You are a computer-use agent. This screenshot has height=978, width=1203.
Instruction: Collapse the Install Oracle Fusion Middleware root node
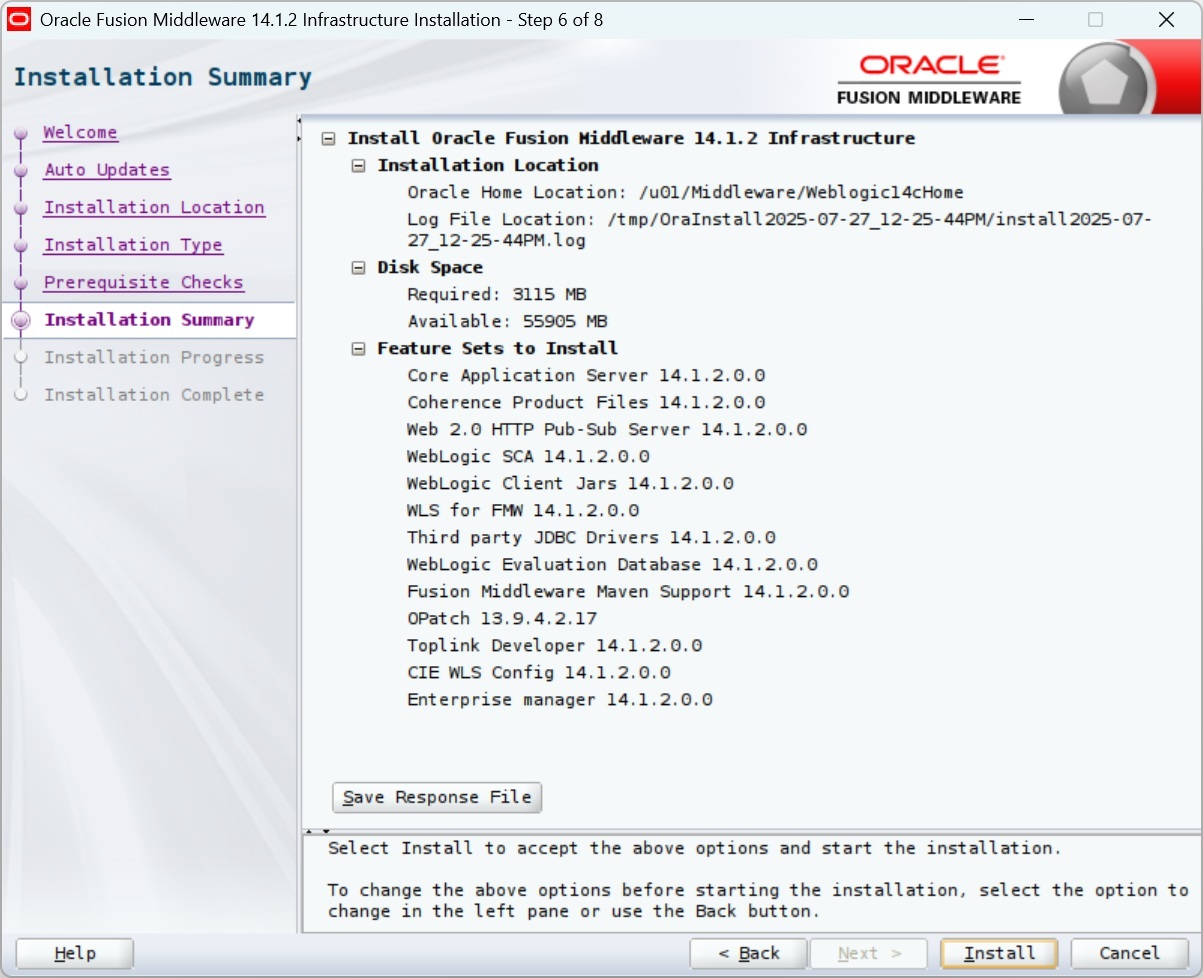pyautogui.click(x=328, y=139)
